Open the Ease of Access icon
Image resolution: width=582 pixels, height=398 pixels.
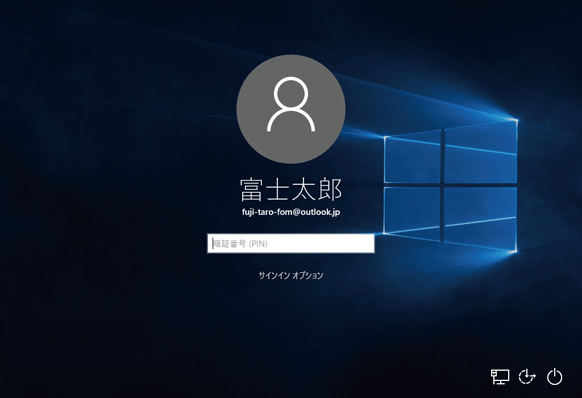pyautogui.click(x=527, y=377)
